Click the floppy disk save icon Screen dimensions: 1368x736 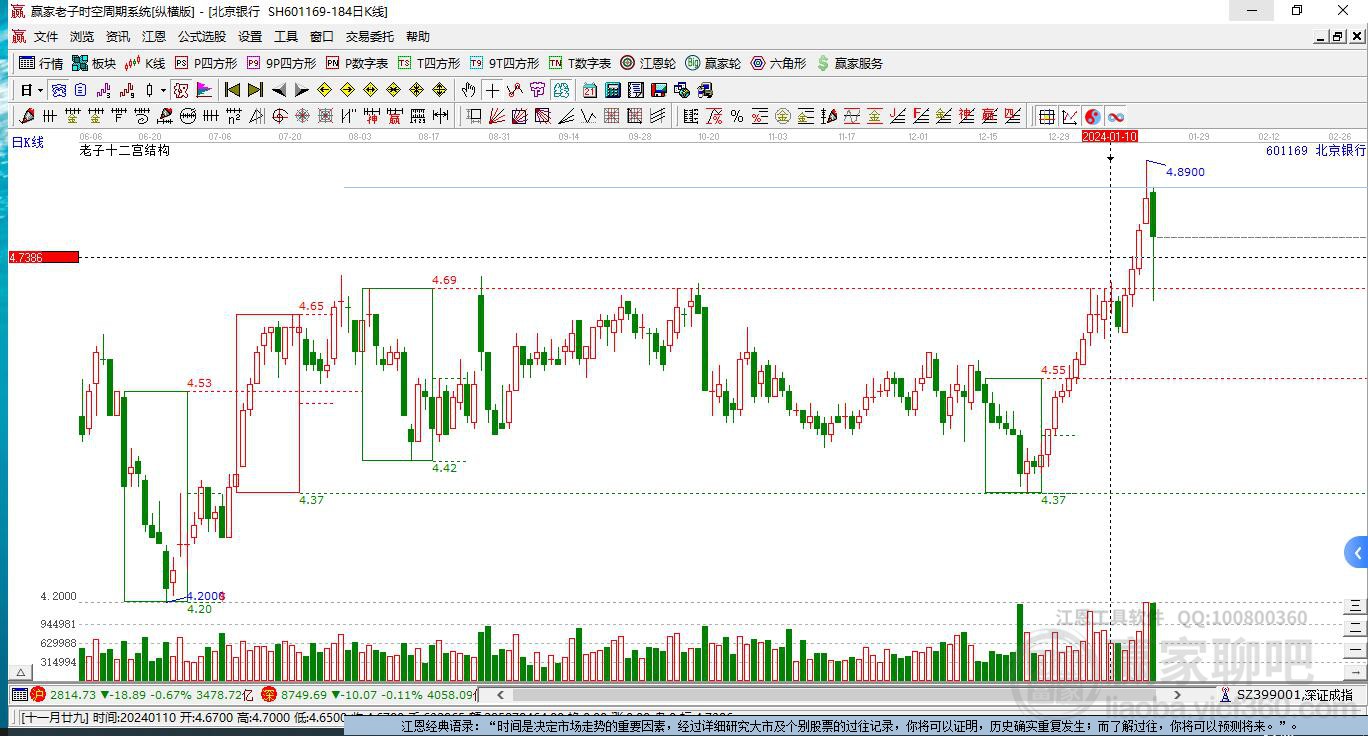tap(659, 90)
